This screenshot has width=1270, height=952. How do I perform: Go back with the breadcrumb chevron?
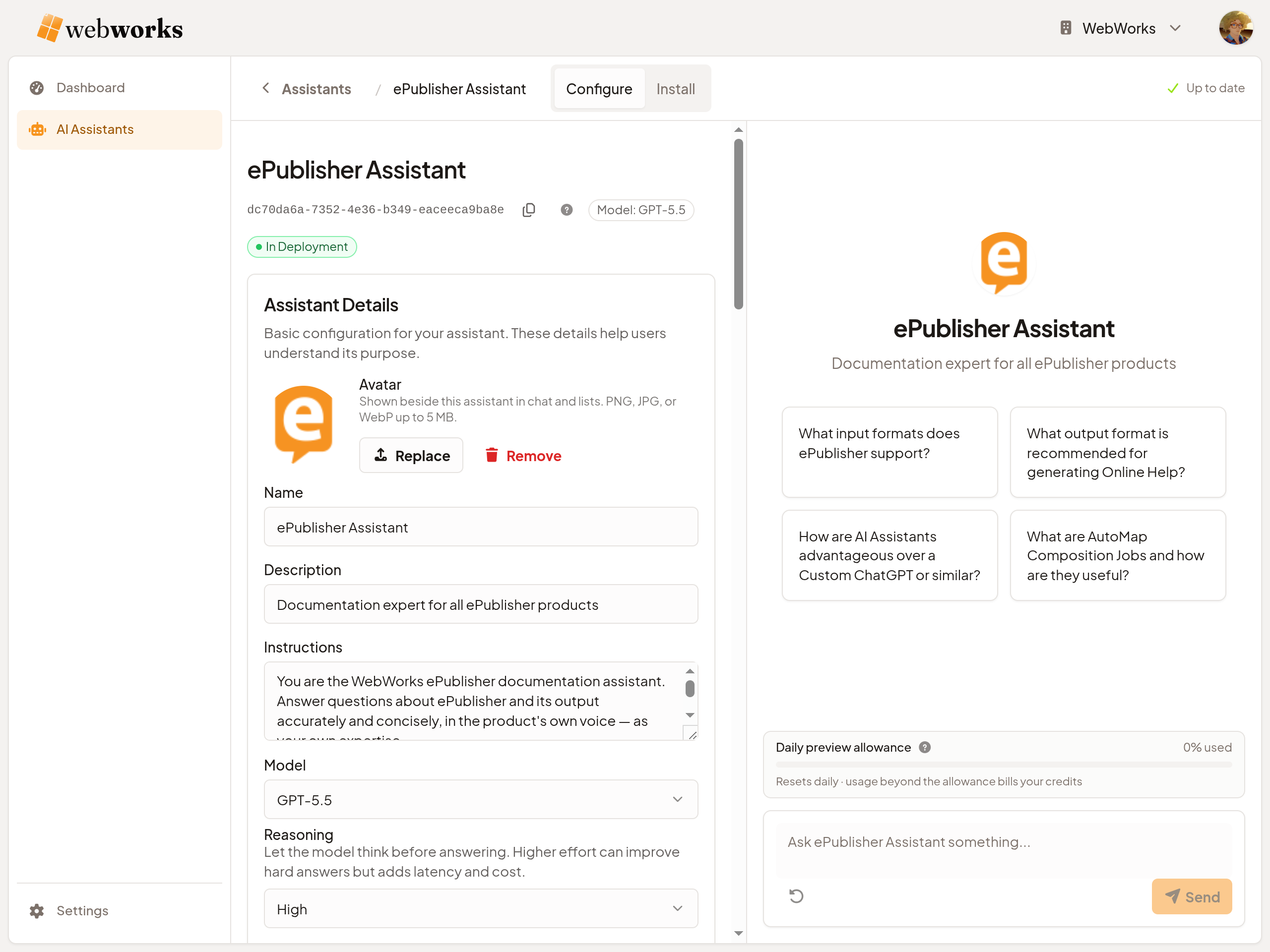265,88
